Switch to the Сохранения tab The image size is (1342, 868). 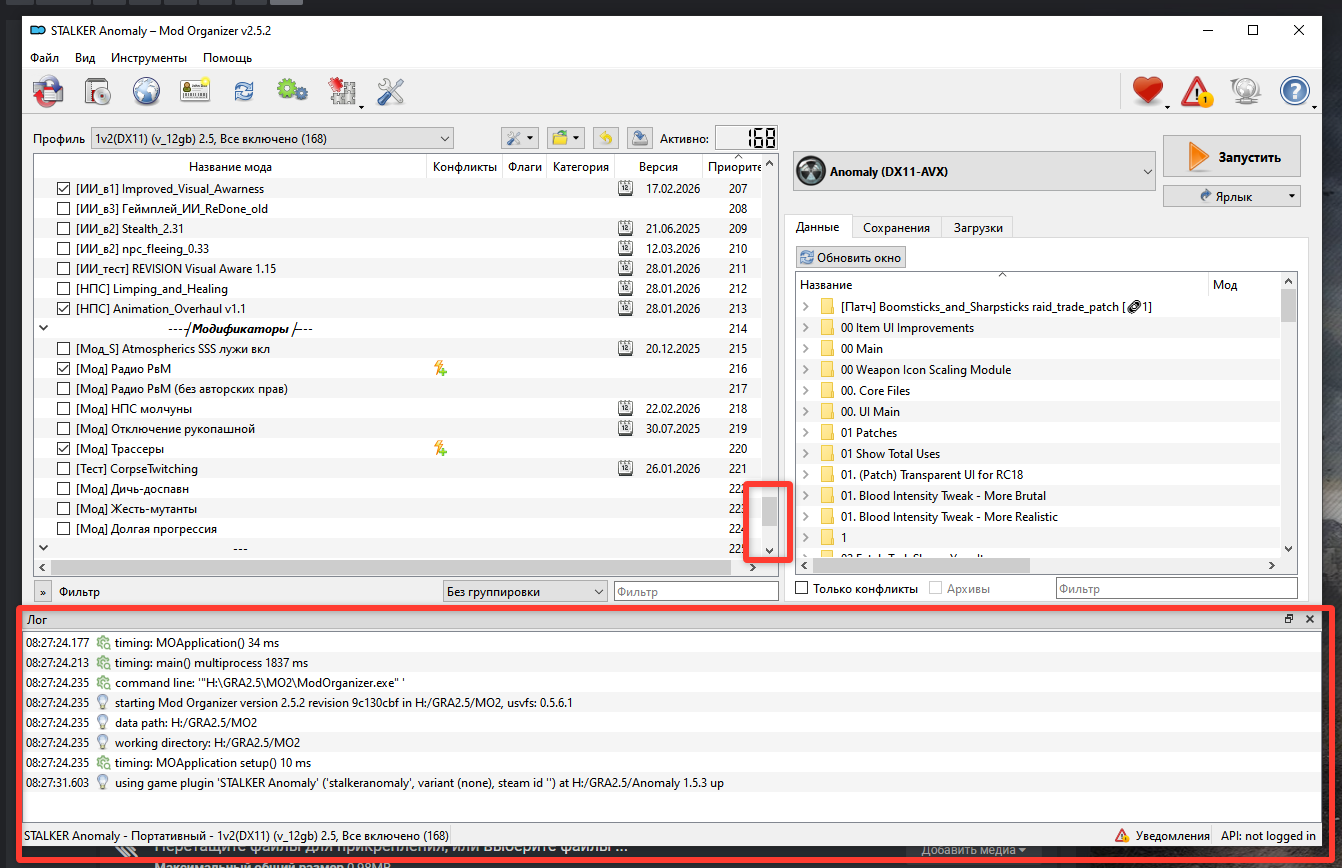[897, 228]
